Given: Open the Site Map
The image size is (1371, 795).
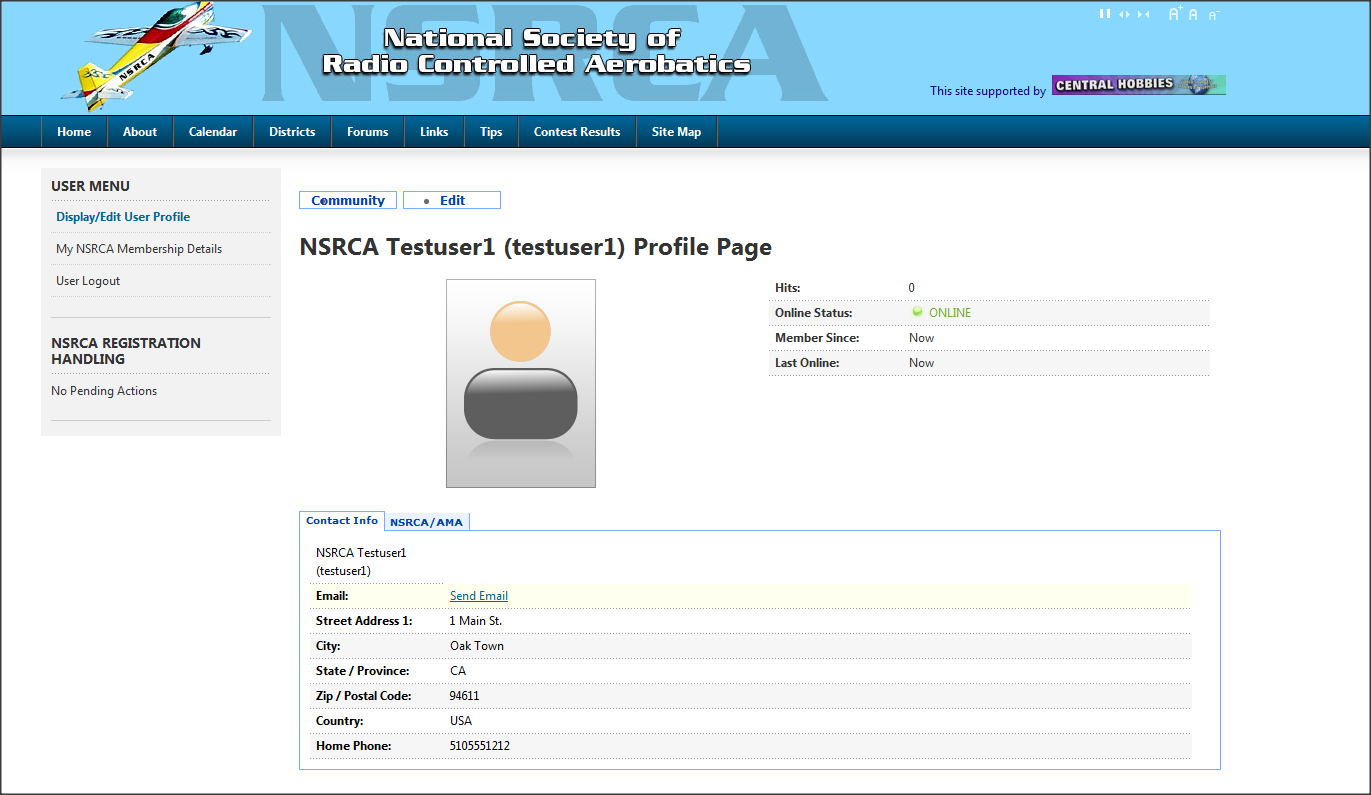Looking at the screenshot, I should 677,132.
